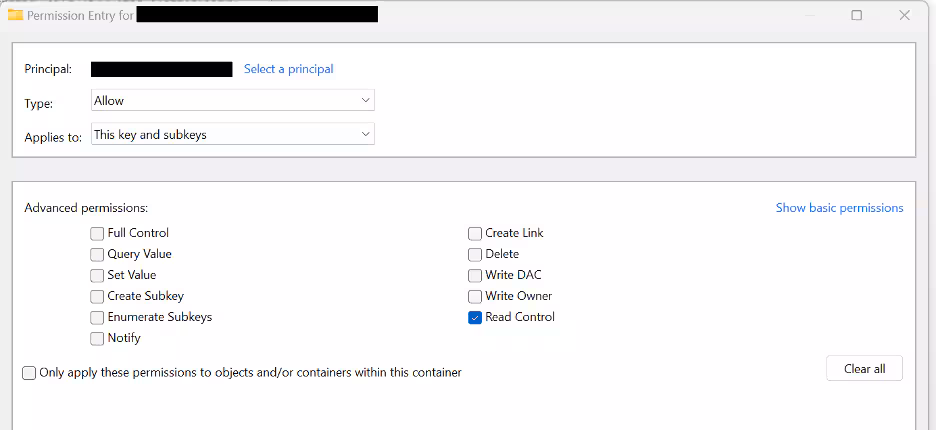
Task: Open the Type dropdown showing Allow
Action: [x=232, y=100]
